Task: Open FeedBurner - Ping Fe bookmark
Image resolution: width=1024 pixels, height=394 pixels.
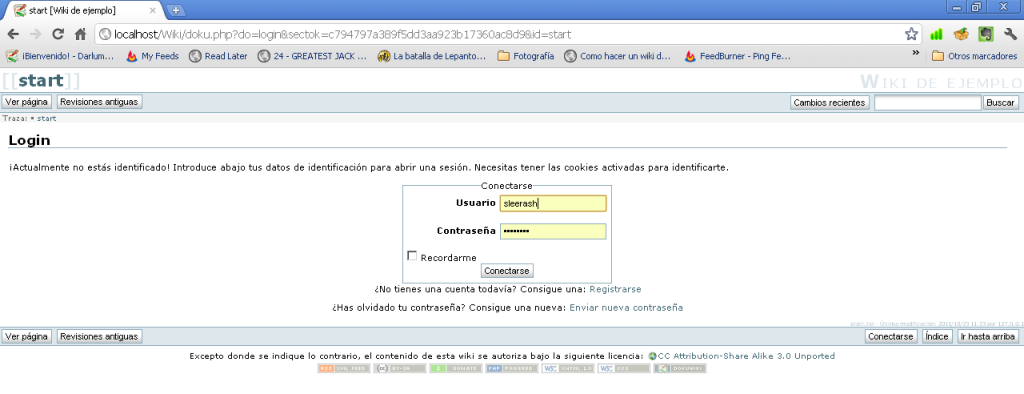Action: (738, 56)
